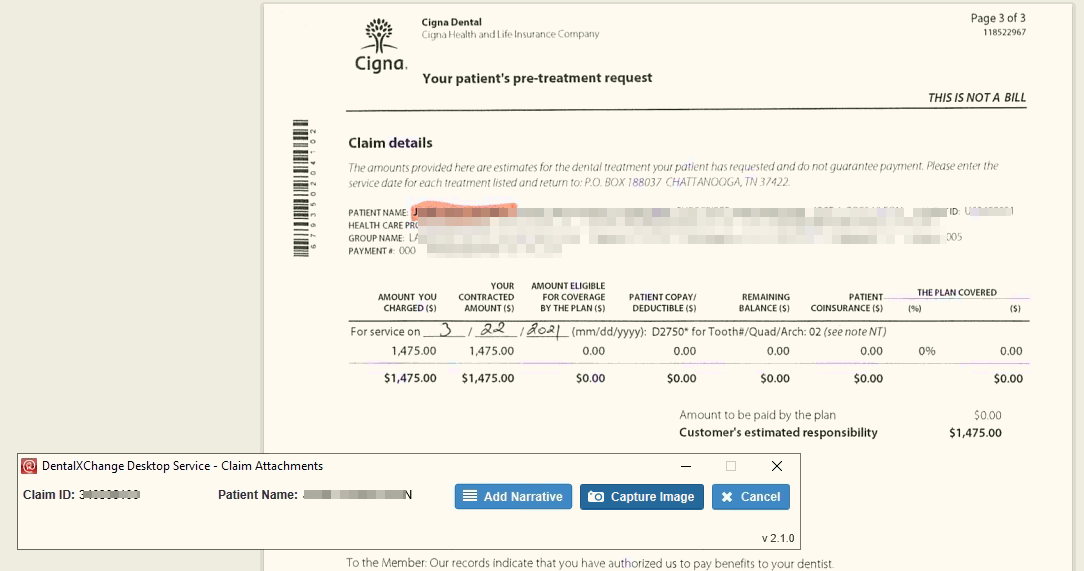Click the 'PATIENT NAME:' label

point(378,213)
